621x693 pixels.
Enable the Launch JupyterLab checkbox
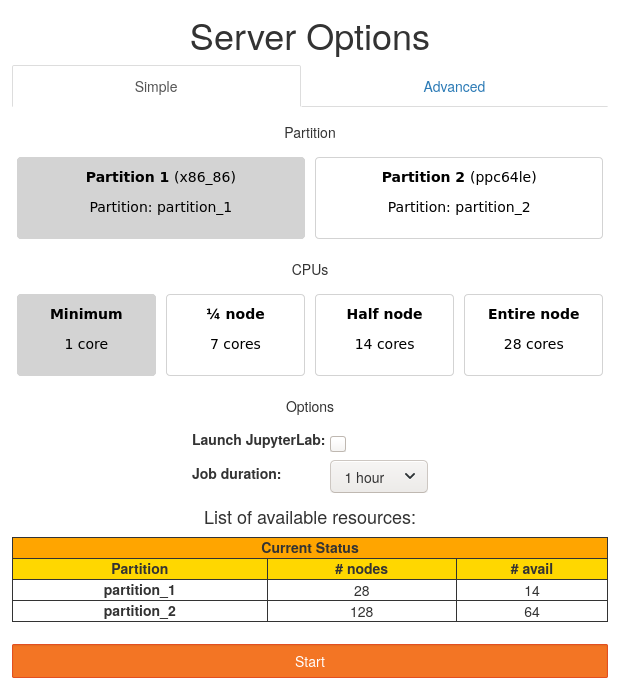pyautogui.click(x=338, y=444)
